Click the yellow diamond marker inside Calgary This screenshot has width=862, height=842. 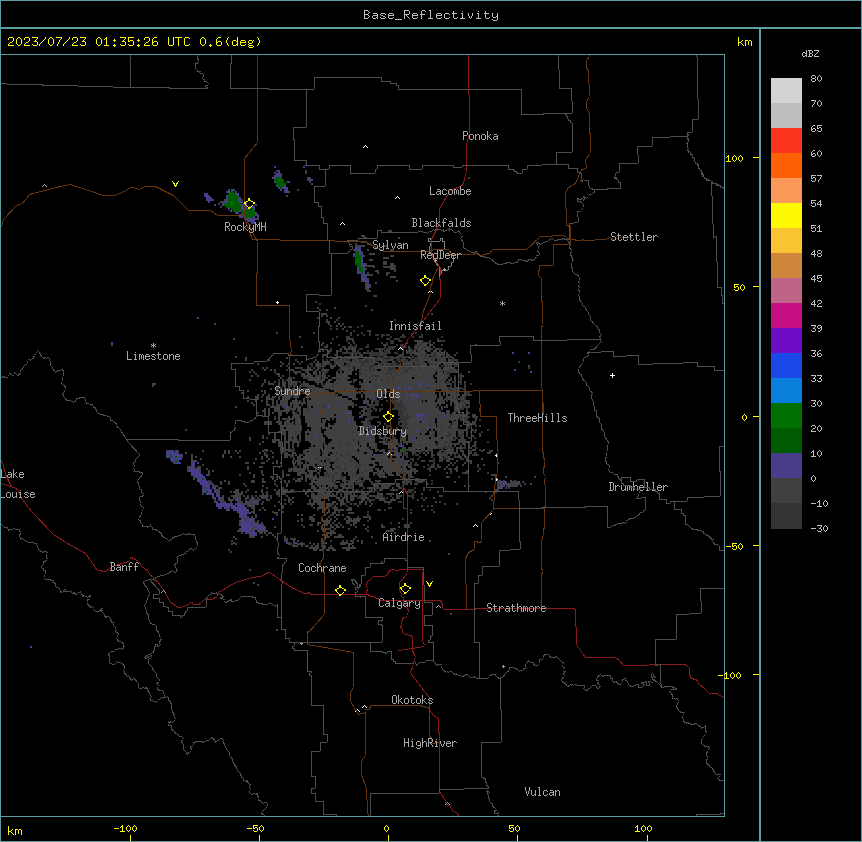click(405, 589)
